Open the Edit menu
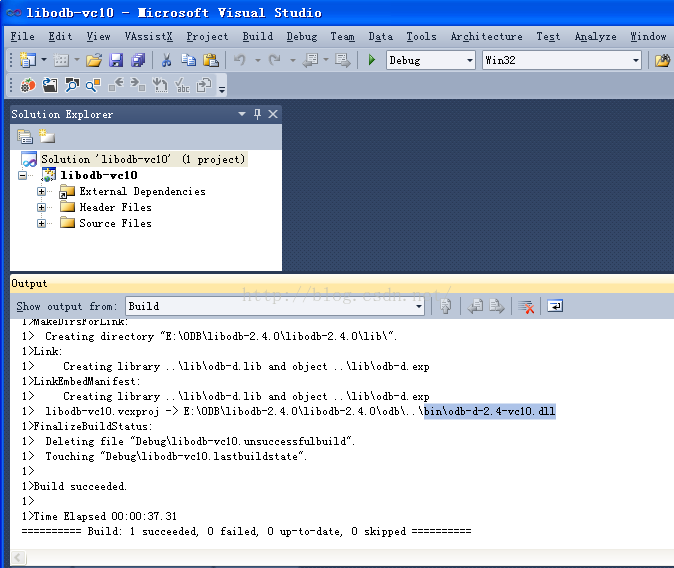This screenshot has height=568, width=674. [60, 37]
